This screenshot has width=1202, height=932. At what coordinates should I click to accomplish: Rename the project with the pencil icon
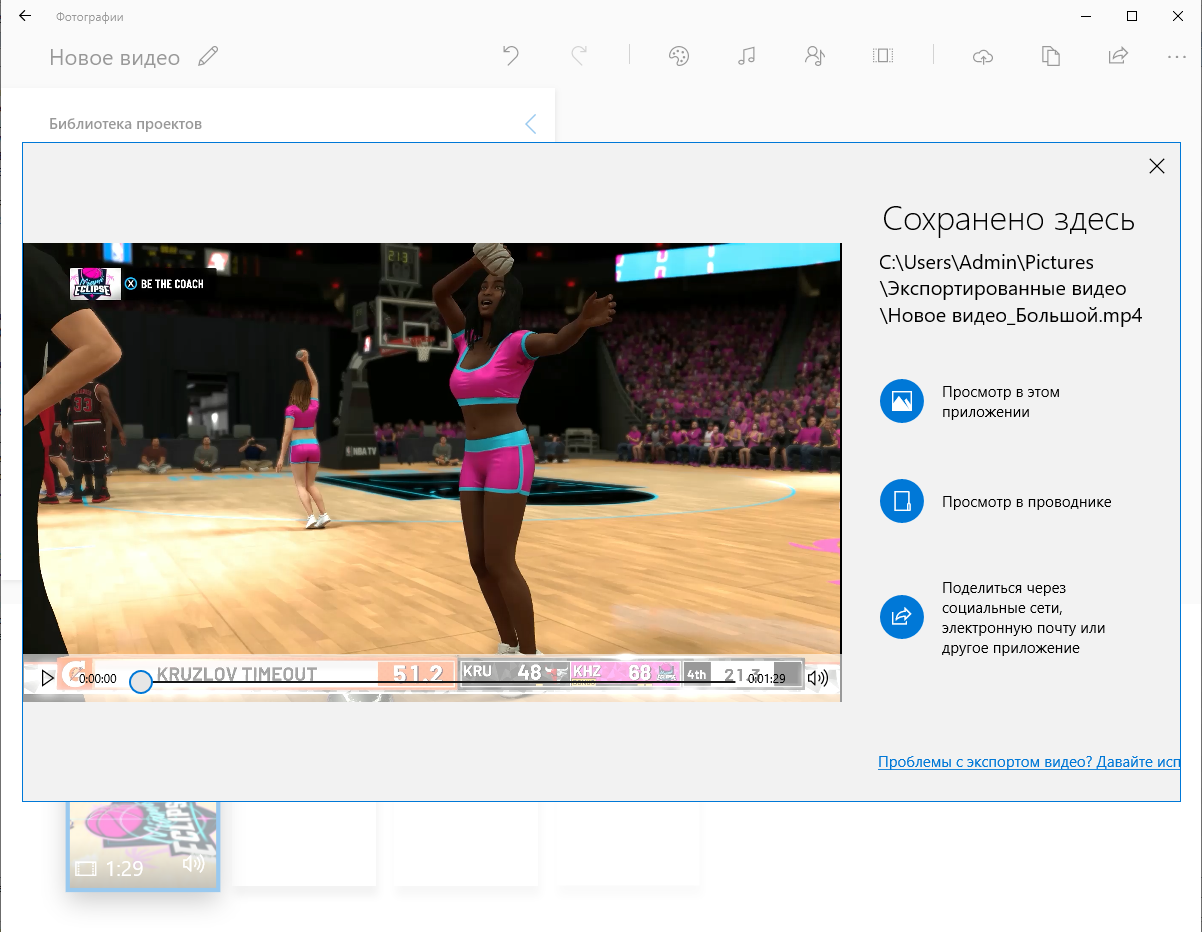coord(208,57)
